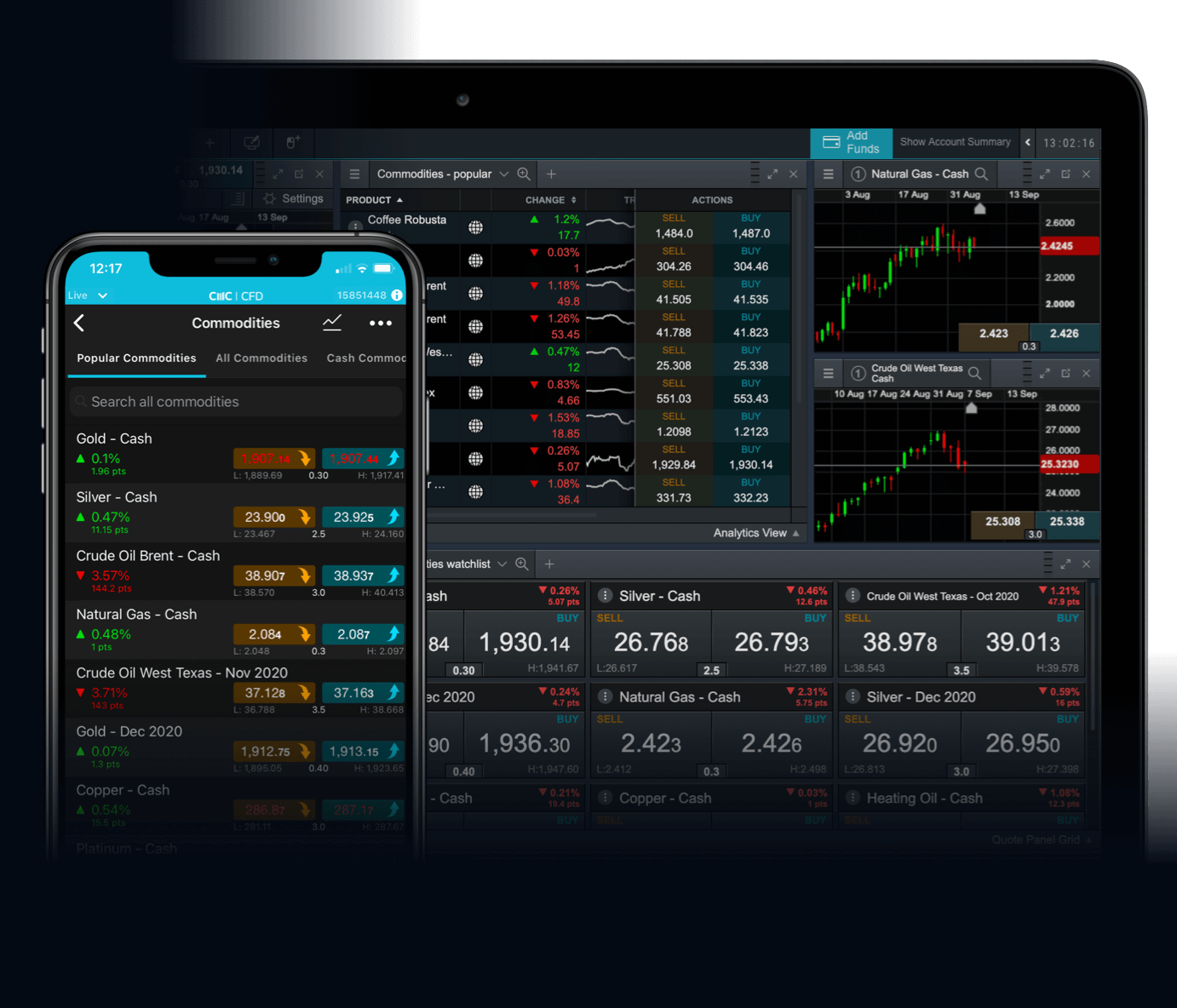Select the Popular Commodities tab
This screenshot has height=1008, width=1177.
point(135,358)
